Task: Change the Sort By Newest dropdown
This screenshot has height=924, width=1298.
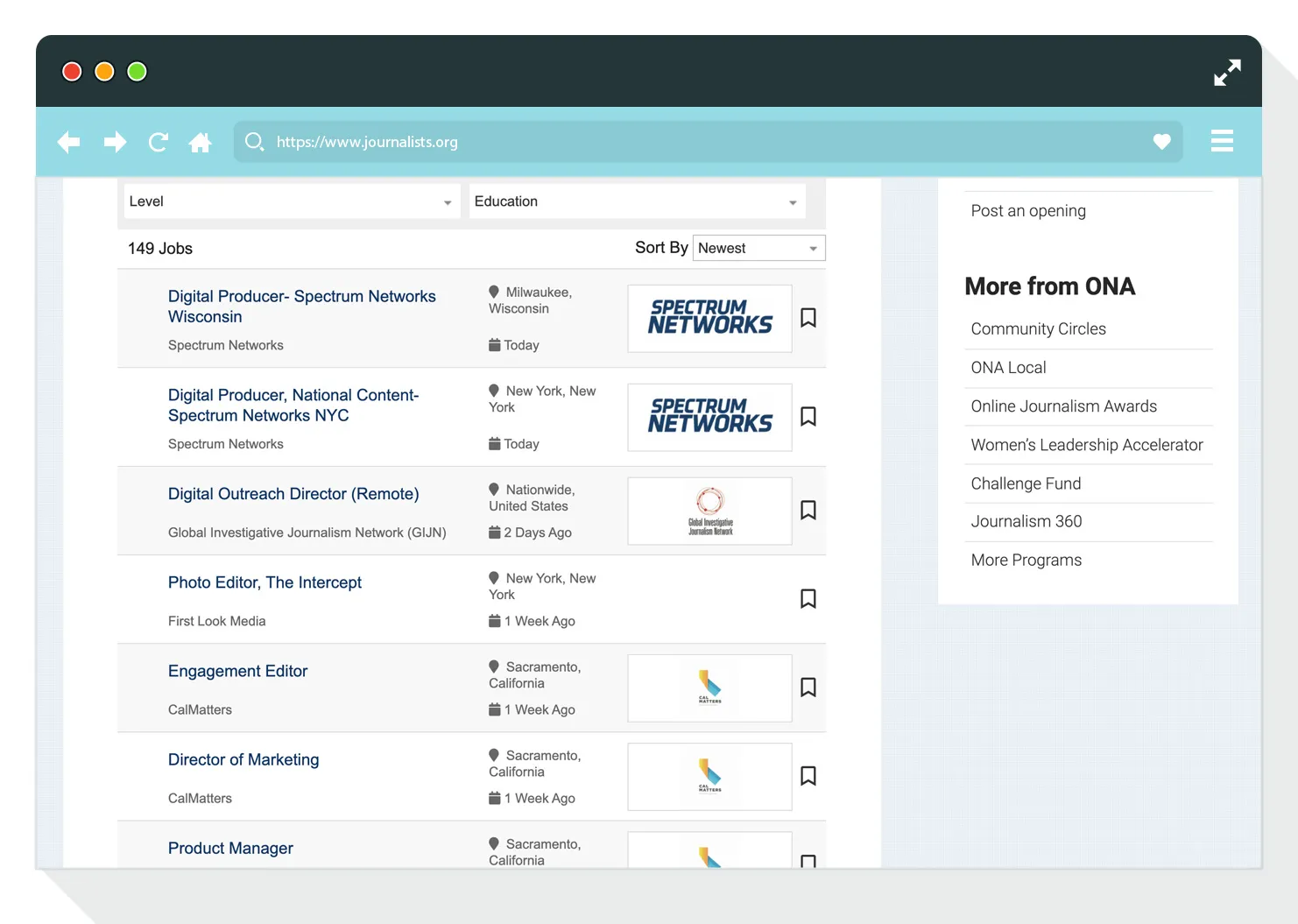Action: pyautogui.click(x=758, y=248)
